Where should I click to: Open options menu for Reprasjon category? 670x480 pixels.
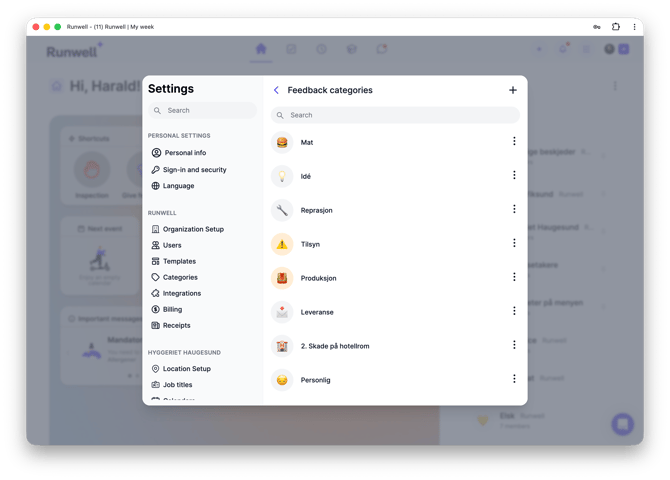(x=514, y=209)
